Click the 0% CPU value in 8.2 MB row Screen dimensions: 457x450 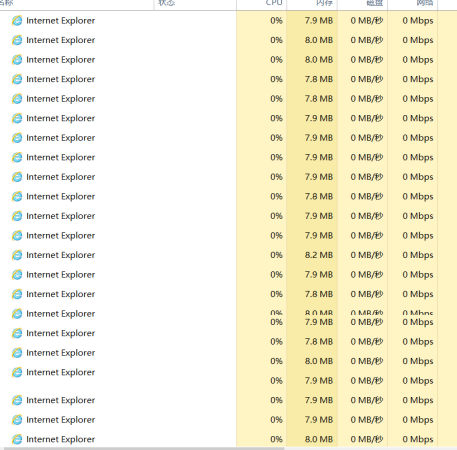(x=276, y=255)
